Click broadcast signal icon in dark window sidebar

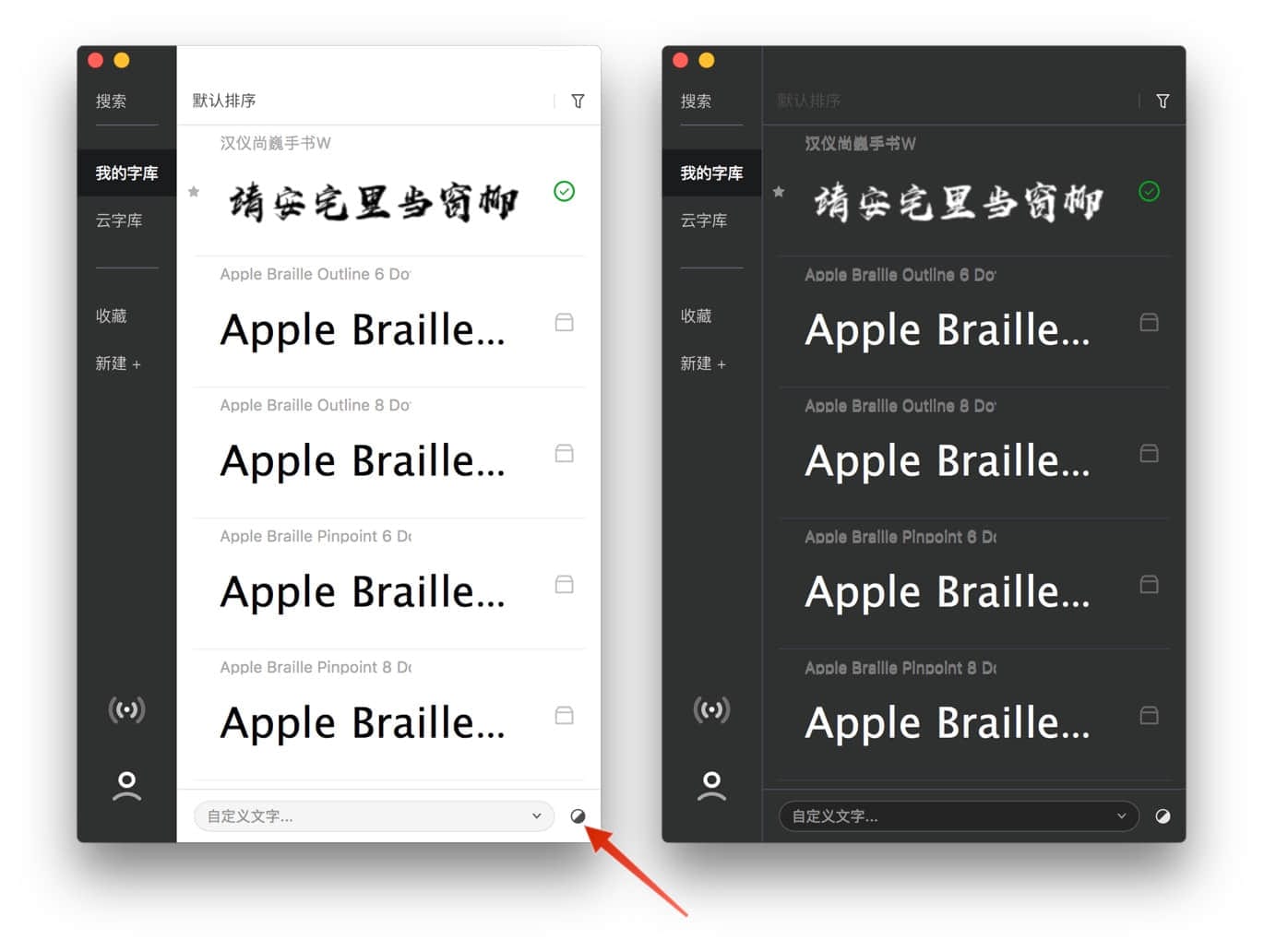click(x=711, y=709)
